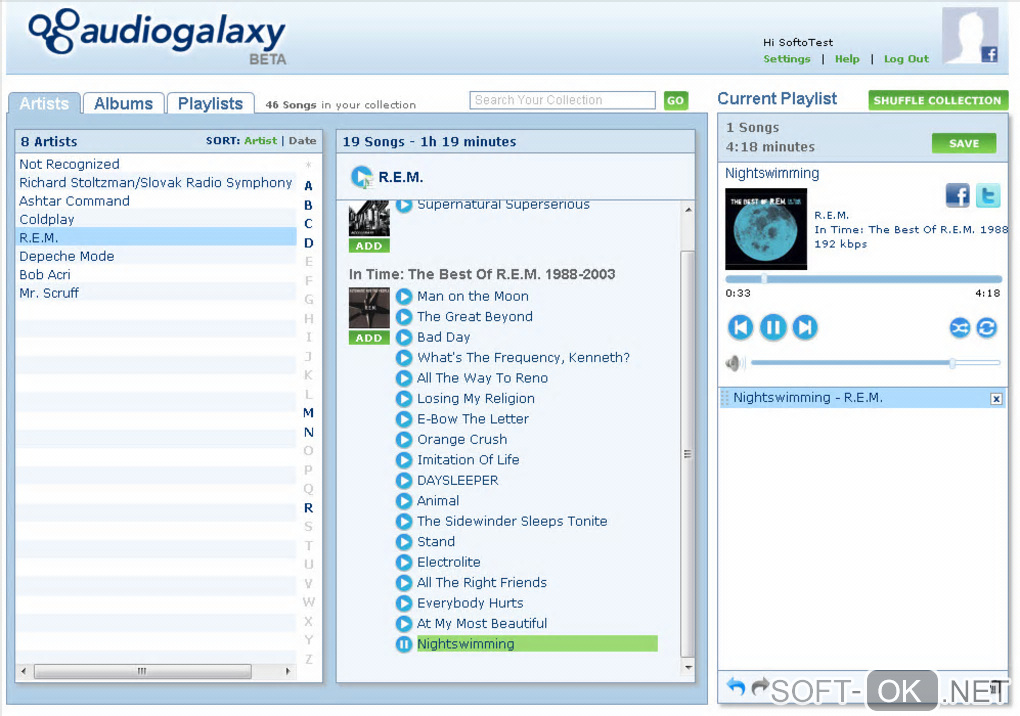
Task: Add In Time: The Best Of R.E.M. album
Action: (x=369, y=338)
